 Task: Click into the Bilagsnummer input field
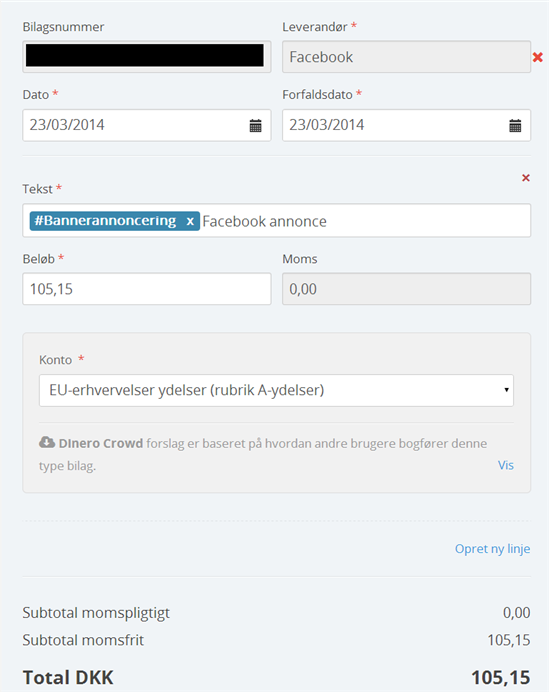[147, 57]
